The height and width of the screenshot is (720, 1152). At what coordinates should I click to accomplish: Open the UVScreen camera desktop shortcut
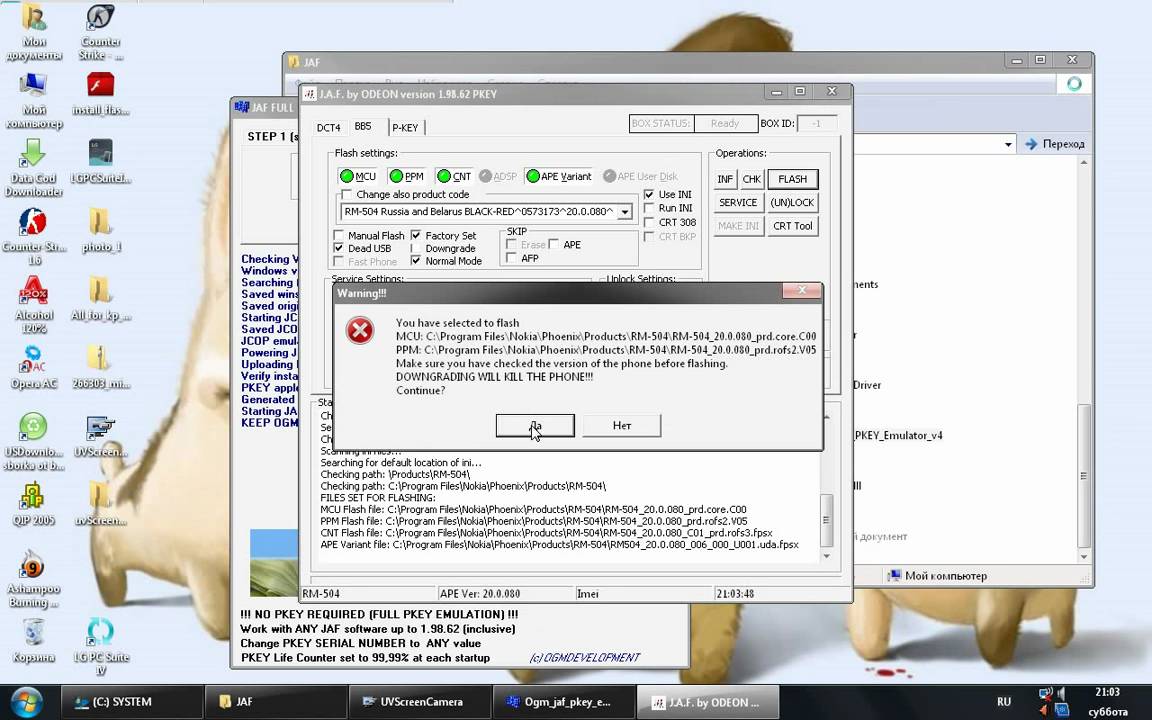(x=101, y=436)
